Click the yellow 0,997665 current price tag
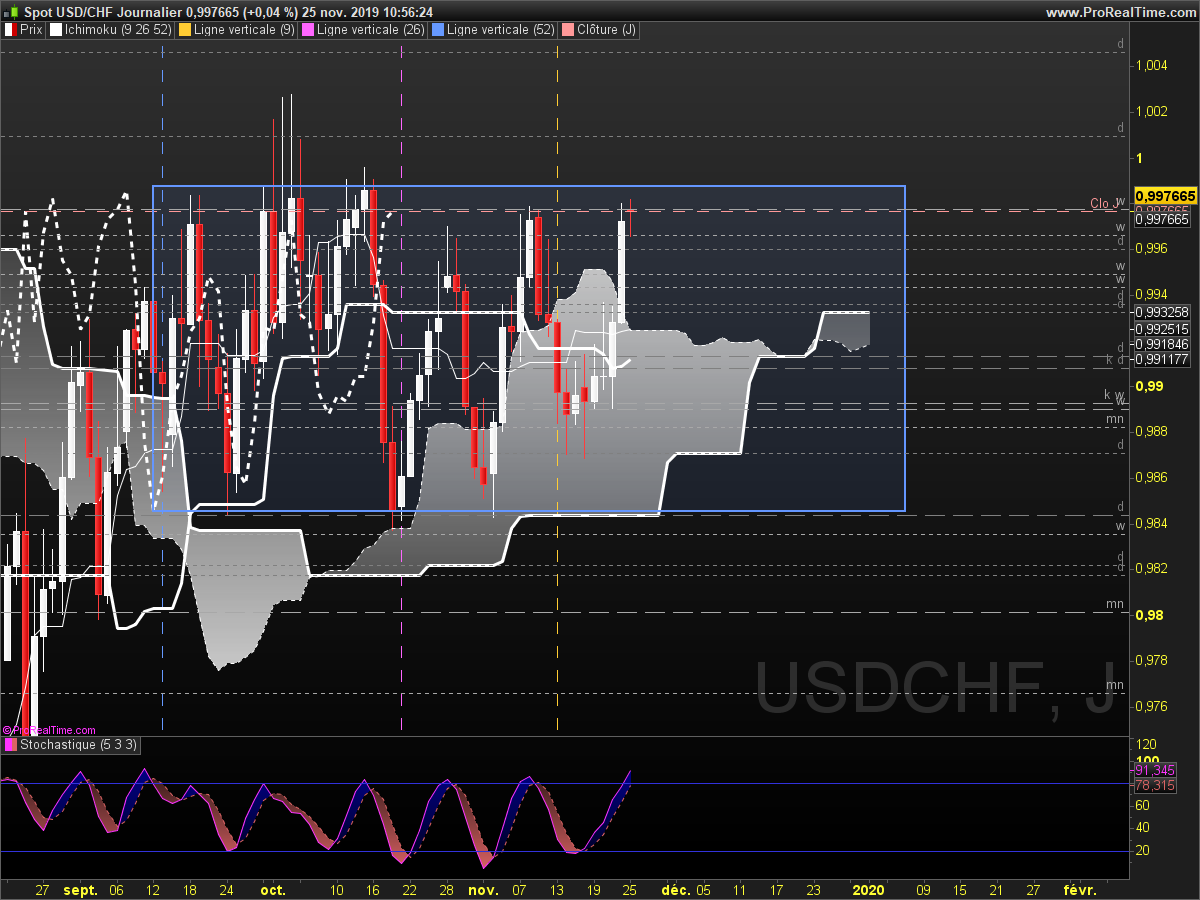The width and height of the screenshot is (1200, 900). [x=1166, y=195]
